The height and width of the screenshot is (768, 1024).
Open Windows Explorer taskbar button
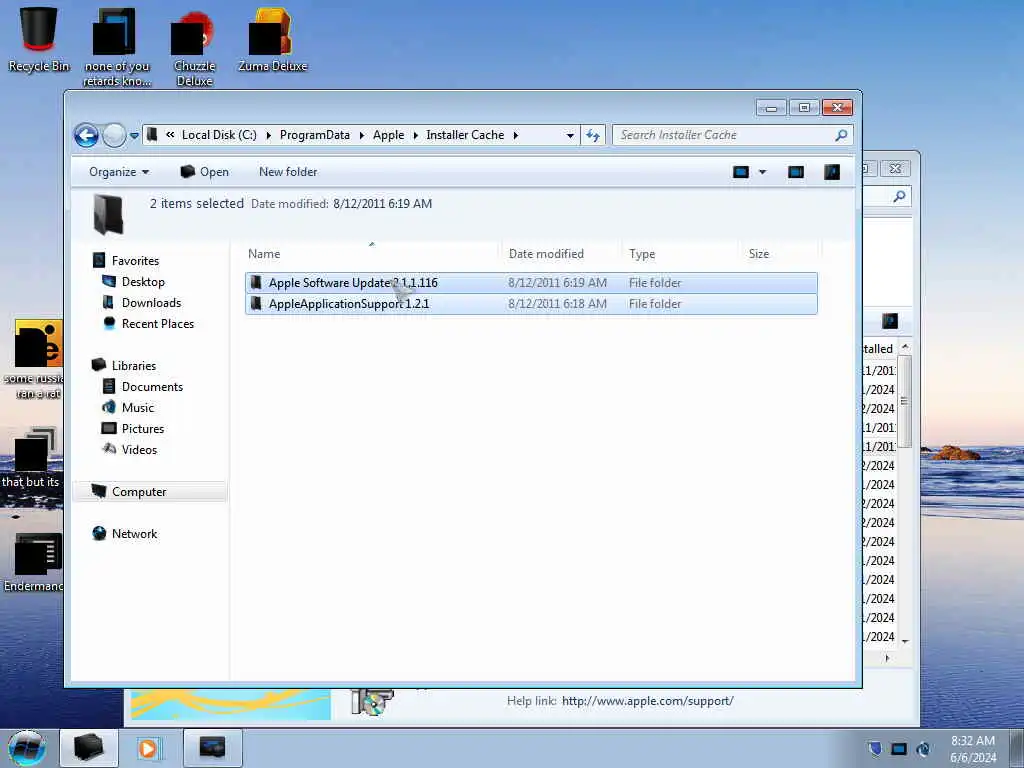point(89,748)
